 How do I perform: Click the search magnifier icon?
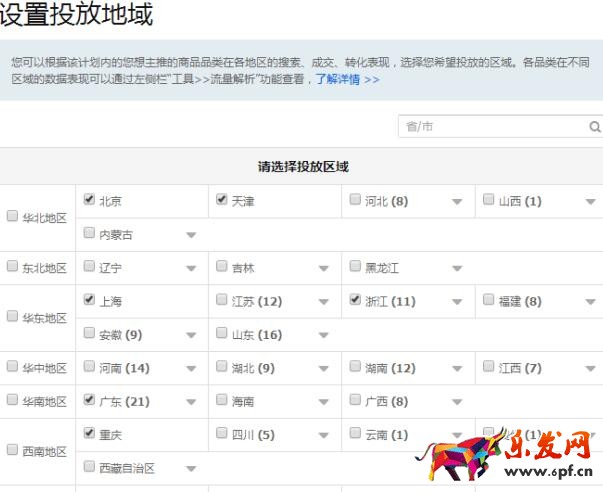click(595, 127)
